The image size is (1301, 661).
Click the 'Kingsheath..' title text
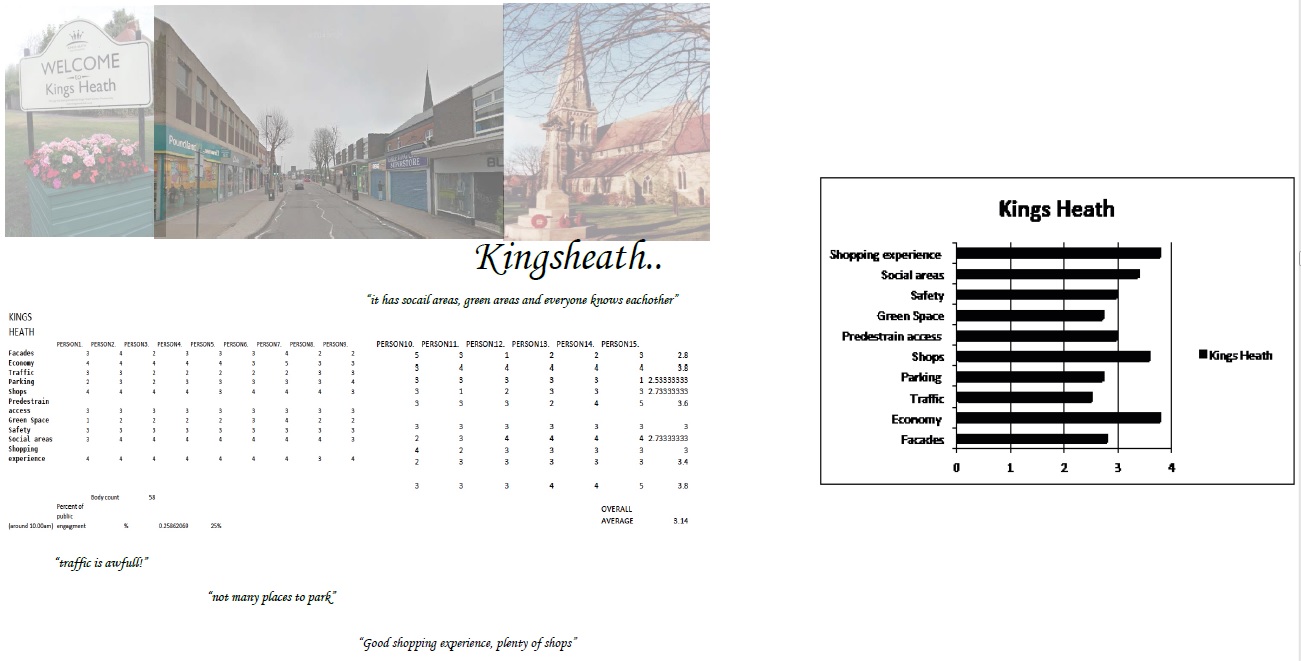tap(568, 257)
